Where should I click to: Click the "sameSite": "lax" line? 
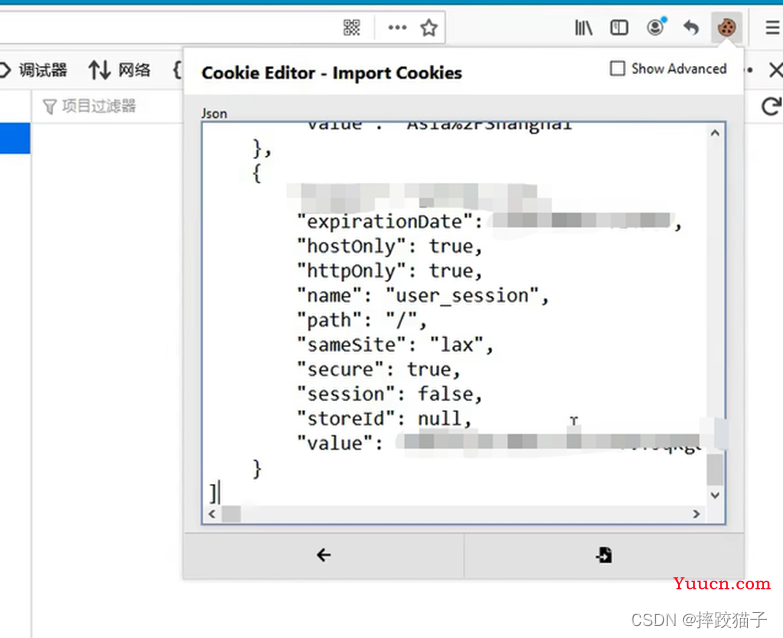tap(395, 344)
